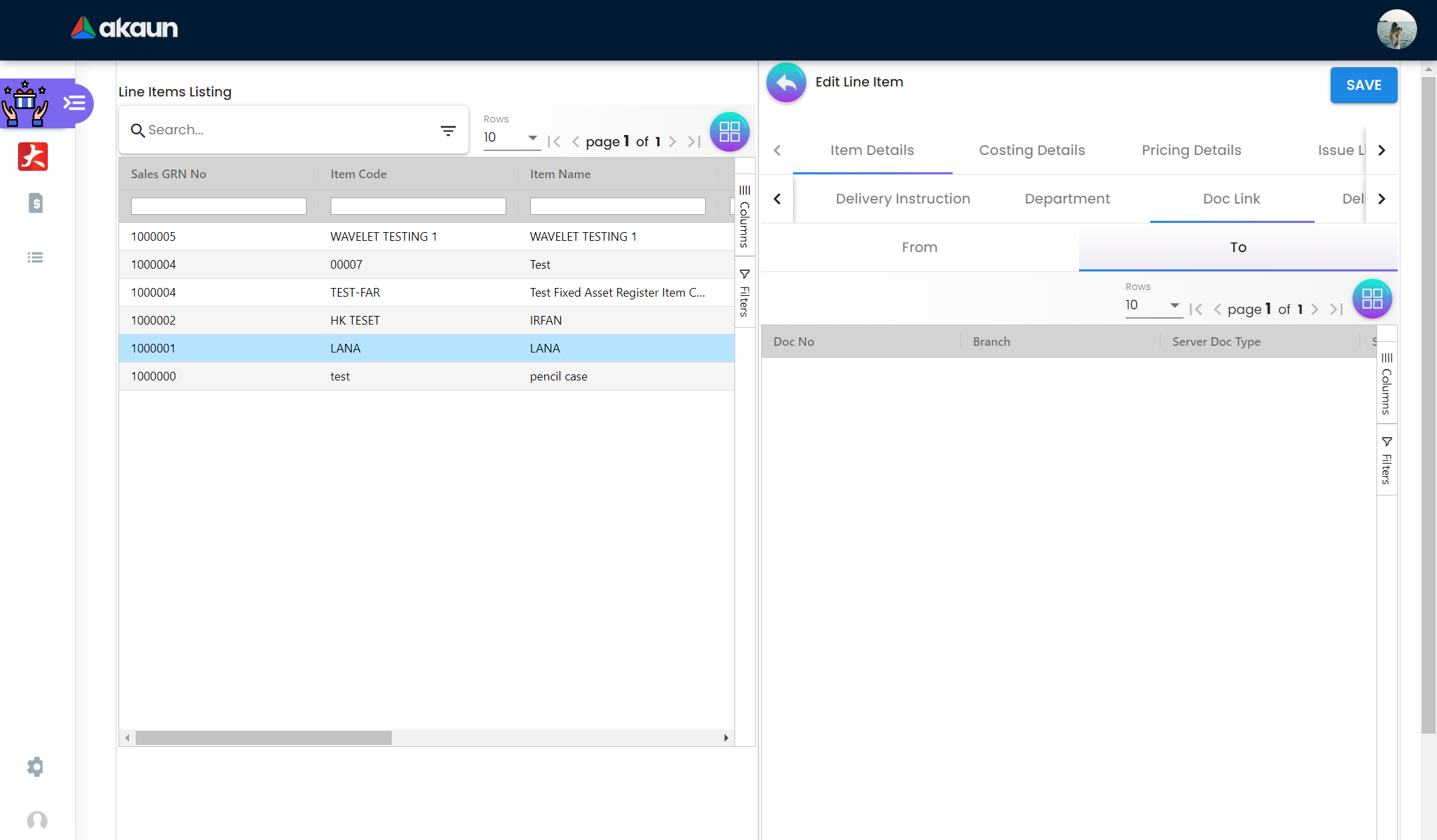Click the horizontal scrollbar in the listing grid

tap(263, 738)
